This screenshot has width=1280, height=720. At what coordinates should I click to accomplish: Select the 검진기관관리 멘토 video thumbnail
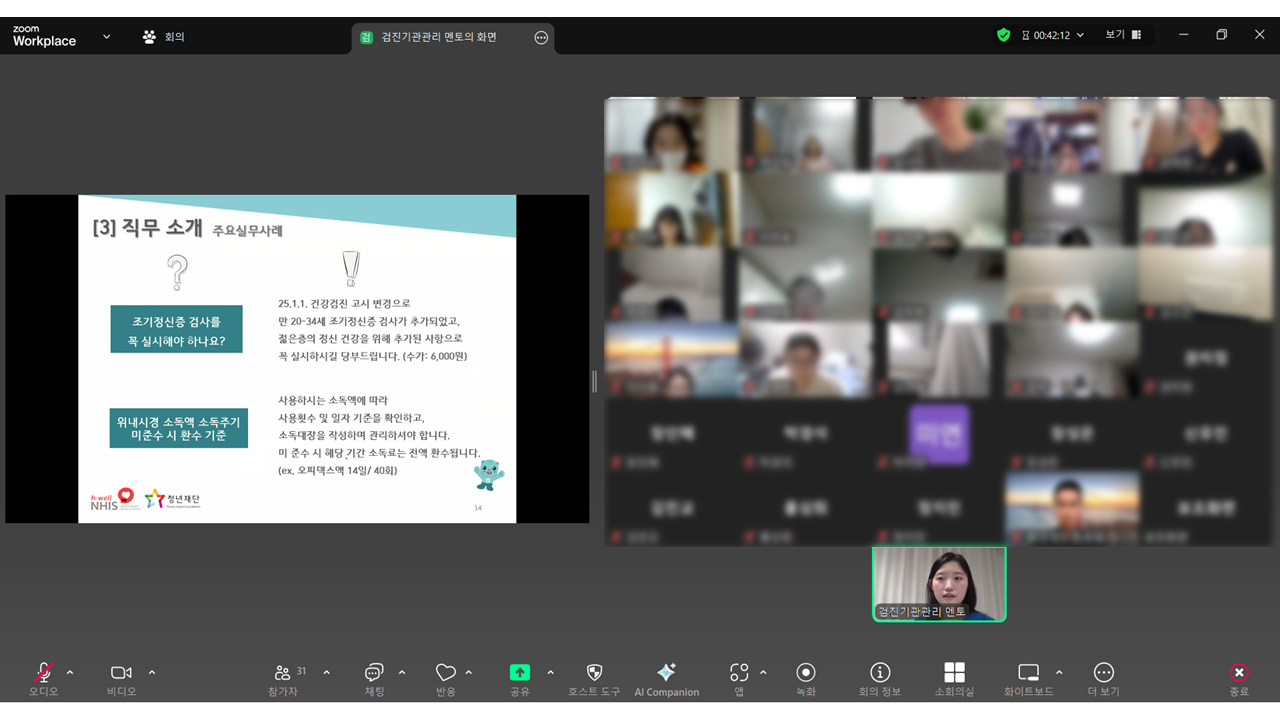tap(939, 584)
